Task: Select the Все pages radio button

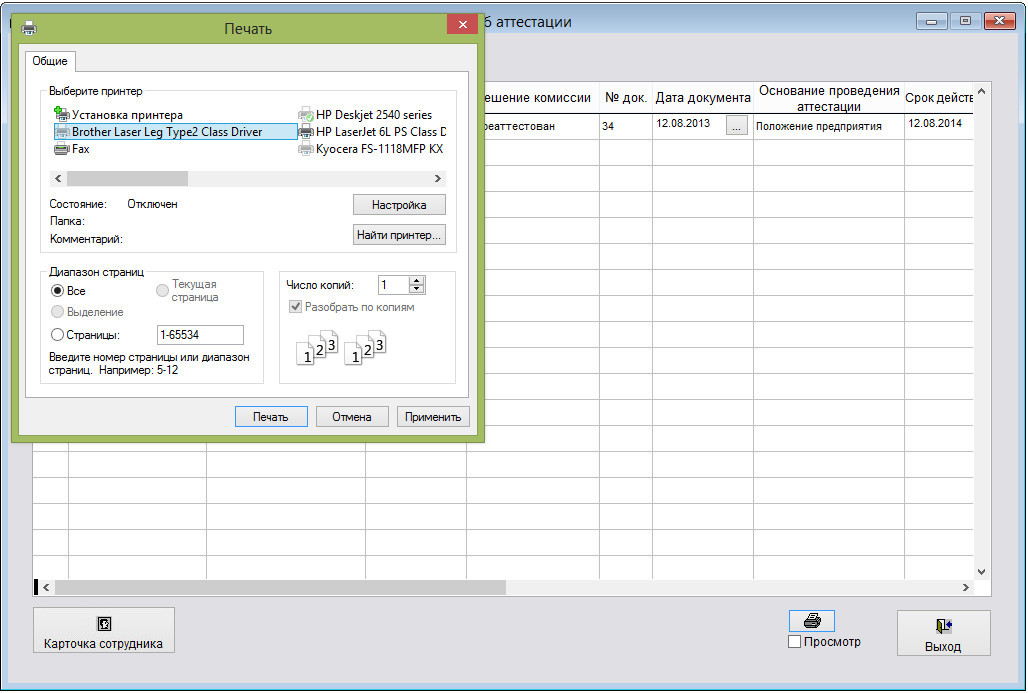Action: (x=58, y=291)
